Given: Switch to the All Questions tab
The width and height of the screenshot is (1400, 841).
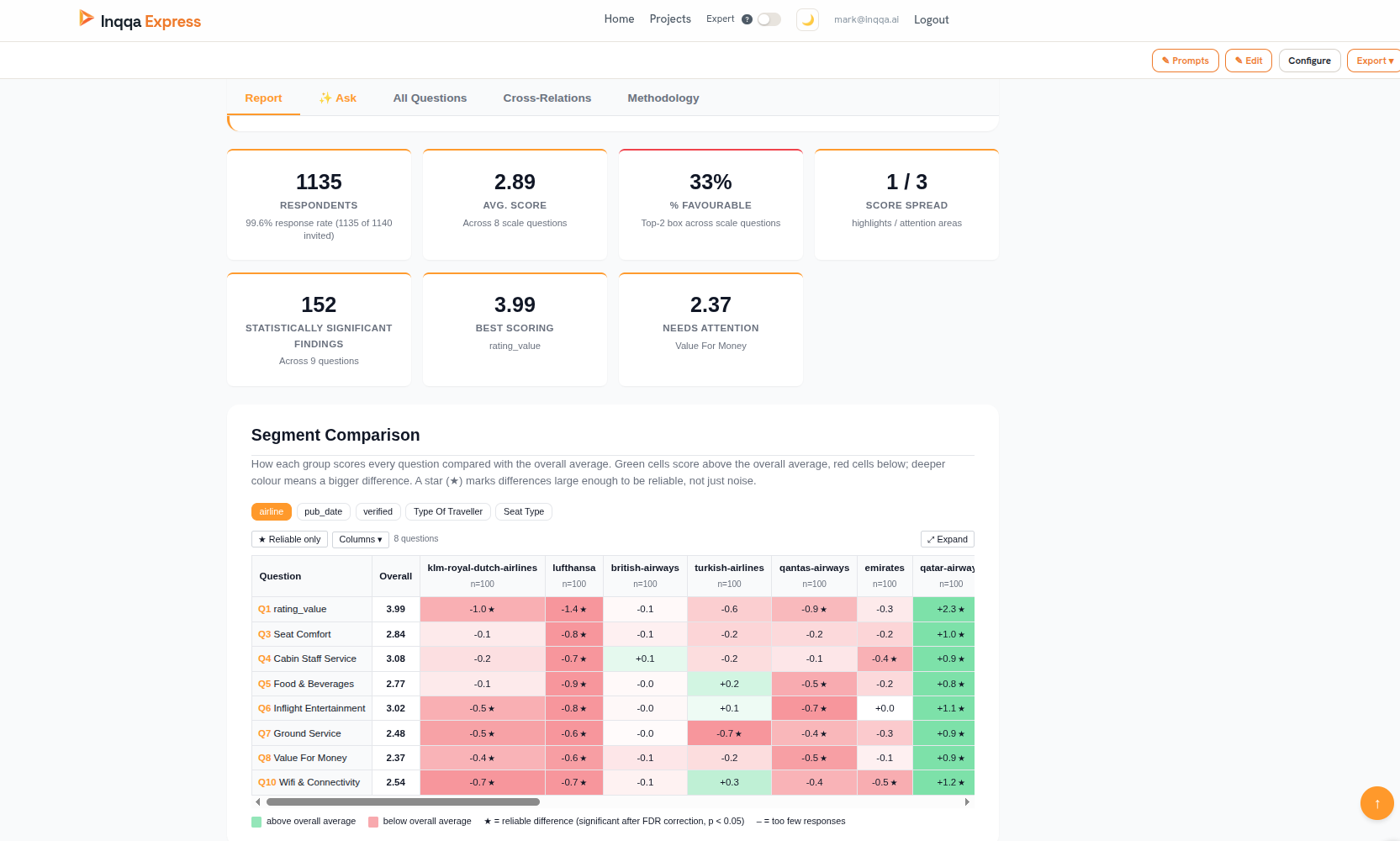Looking at the screenshot, I should [430, 98].
